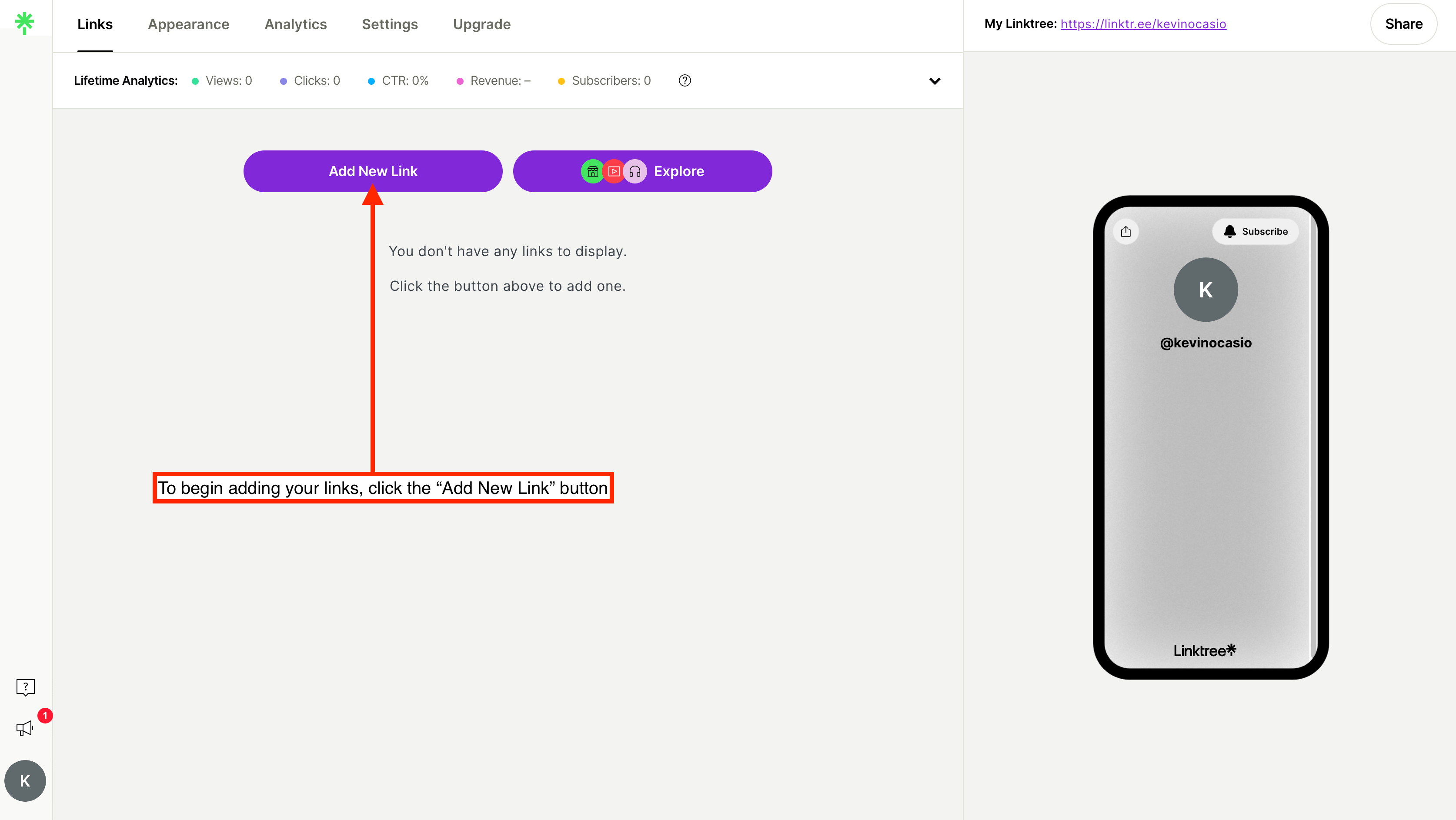The width and height of the screenshot is (1456, 820).
Task: Click share icon in phone preview
Action: click(1125, 231)
